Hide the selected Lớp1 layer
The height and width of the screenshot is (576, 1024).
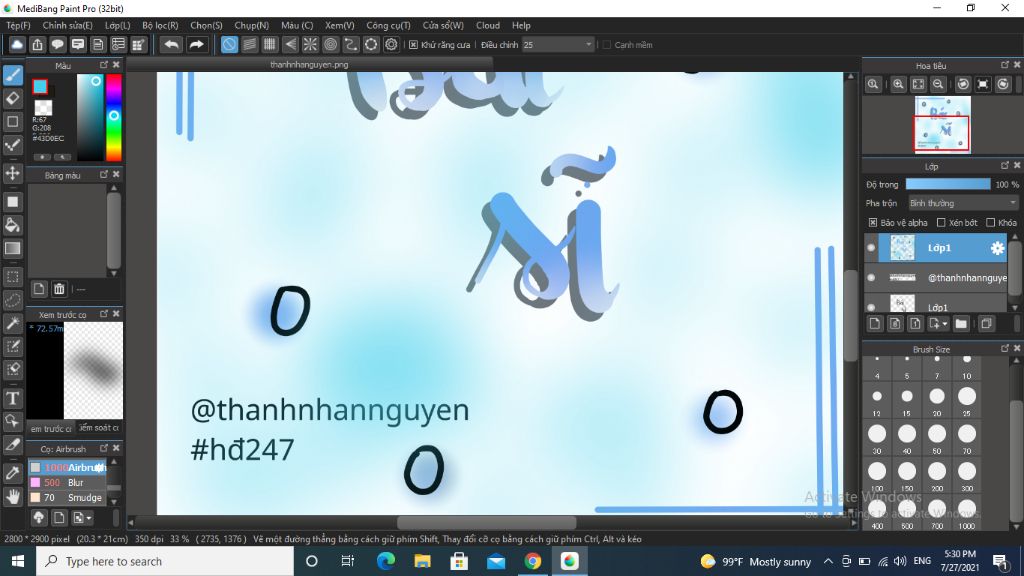click(x=871, y=248)
